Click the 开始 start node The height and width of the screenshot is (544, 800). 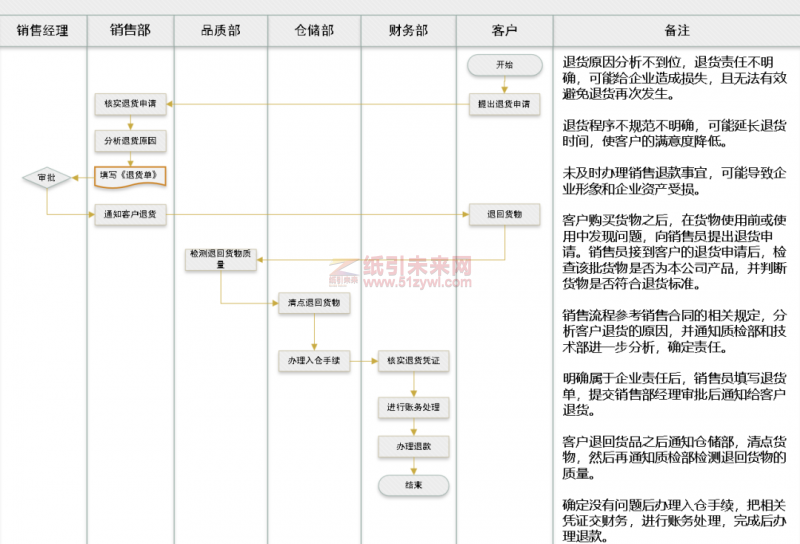coord(505,65)
